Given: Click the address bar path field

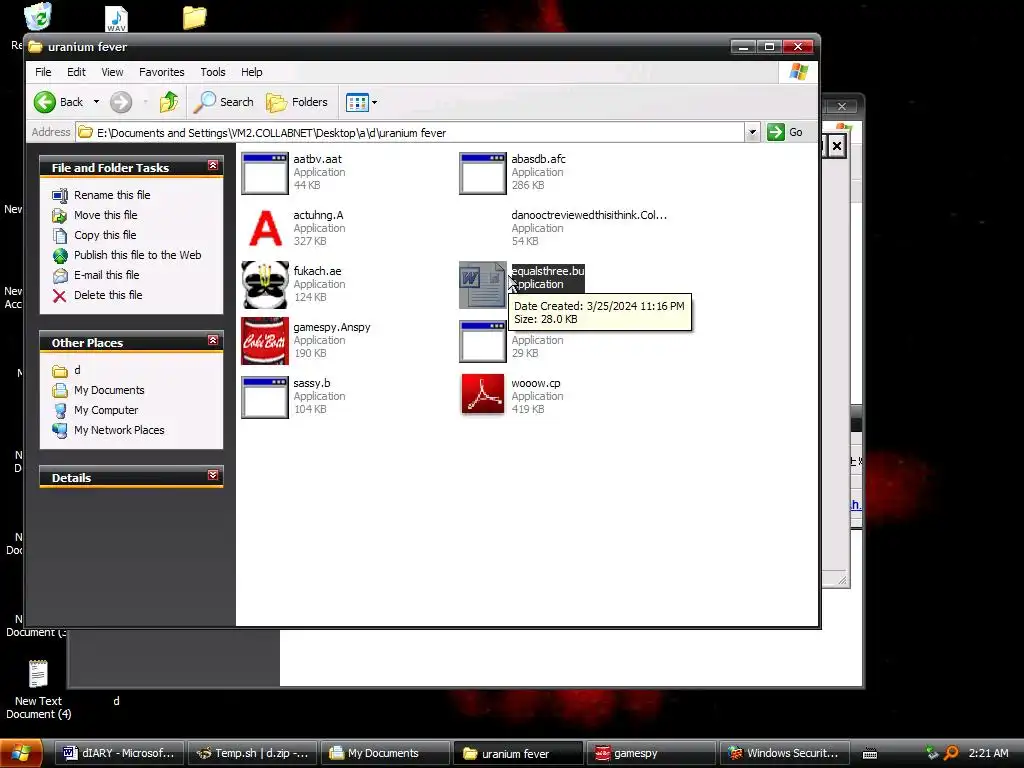Looking at the screenshot, I should click(410, 133).
